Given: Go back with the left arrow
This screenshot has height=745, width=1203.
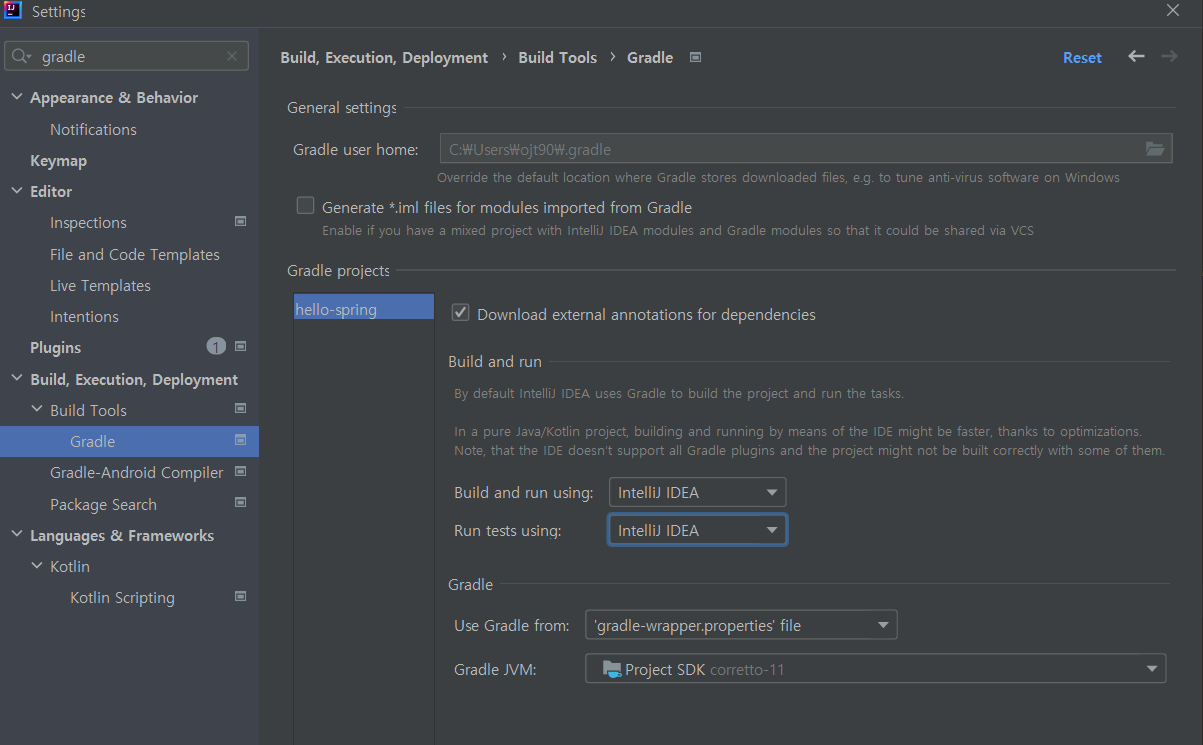Looking at the screenshot, I should [x=1136, y=57].
